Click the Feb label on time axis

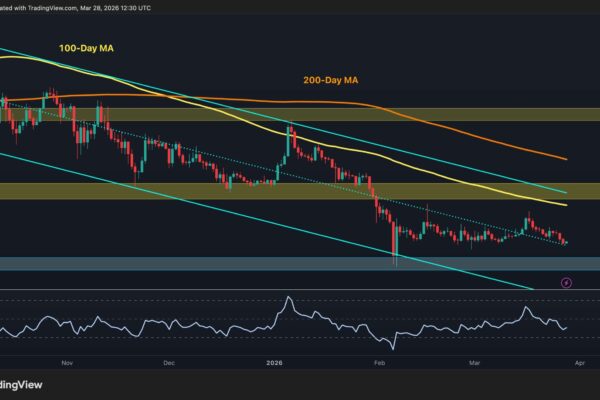coord(381,365)
